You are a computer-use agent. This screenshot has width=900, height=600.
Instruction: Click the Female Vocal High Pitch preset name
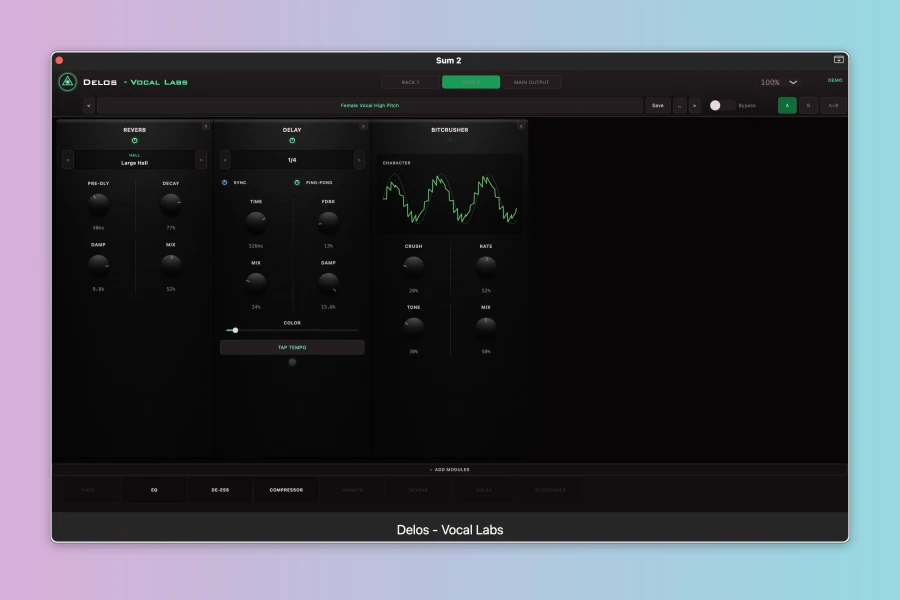(370, 106)
